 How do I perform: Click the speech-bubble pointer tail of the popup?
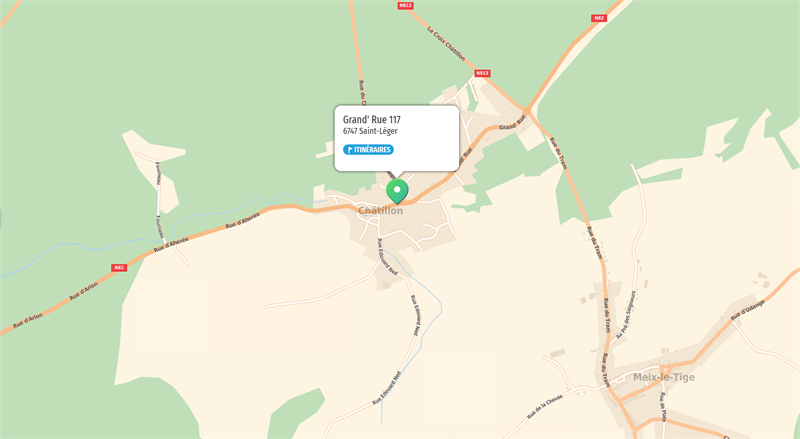click(x=397, y=175)
